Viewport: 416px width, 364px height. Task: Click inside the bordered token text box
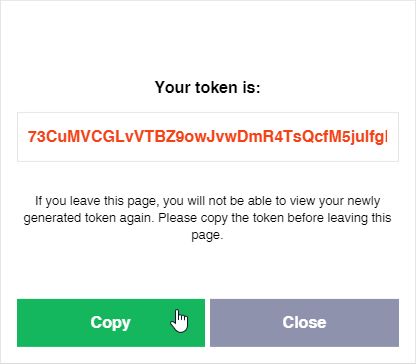click(x=208, y=137)
